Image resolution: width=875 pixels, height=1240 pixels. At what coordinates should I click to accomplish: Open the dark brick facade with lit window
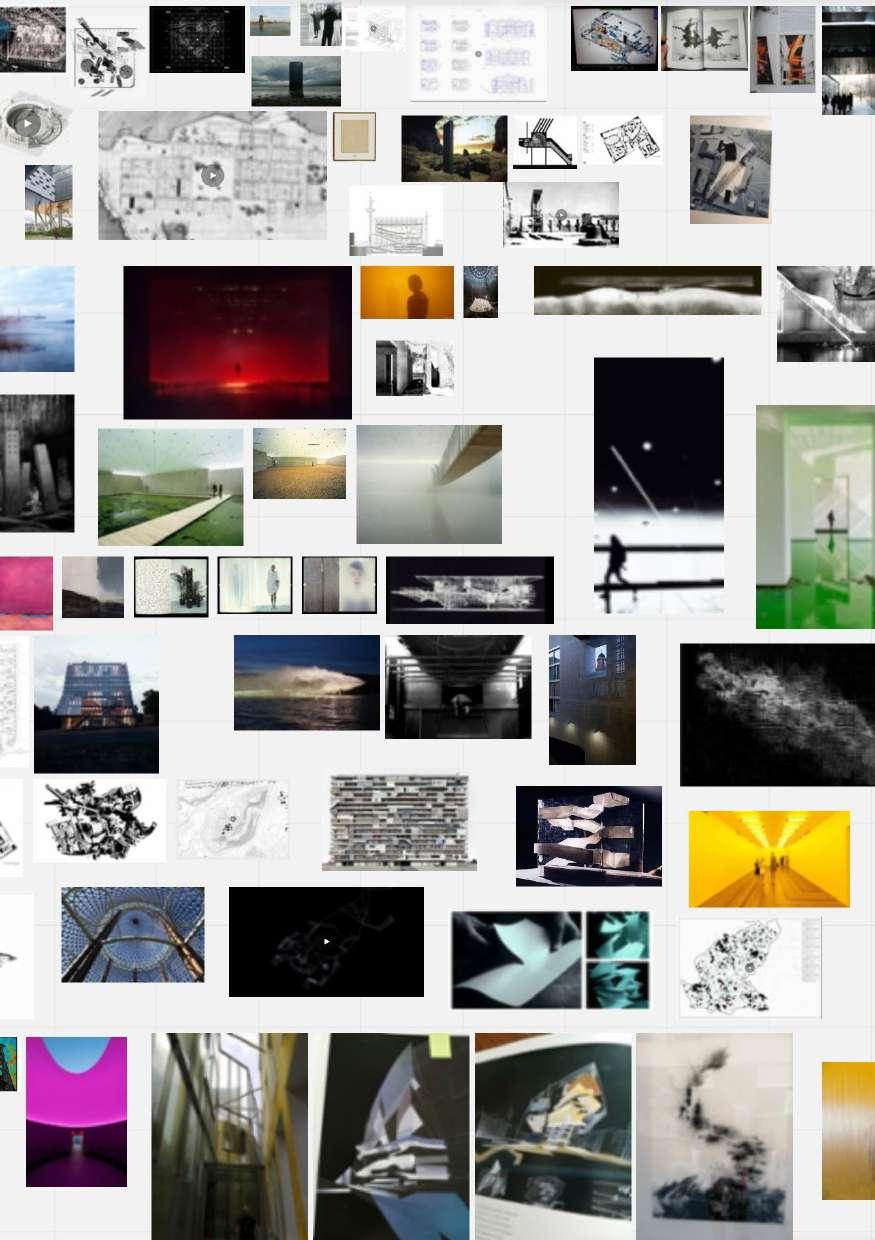[592, 700]
